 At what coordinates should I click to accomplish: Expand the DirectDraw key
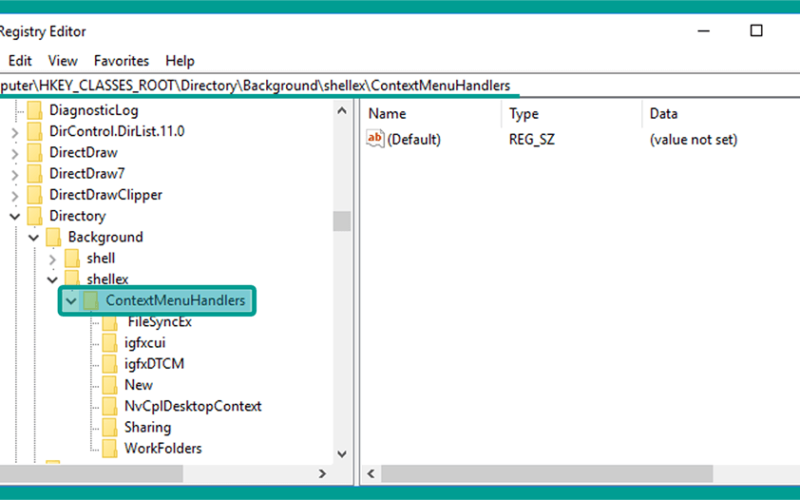coord(15,154)
